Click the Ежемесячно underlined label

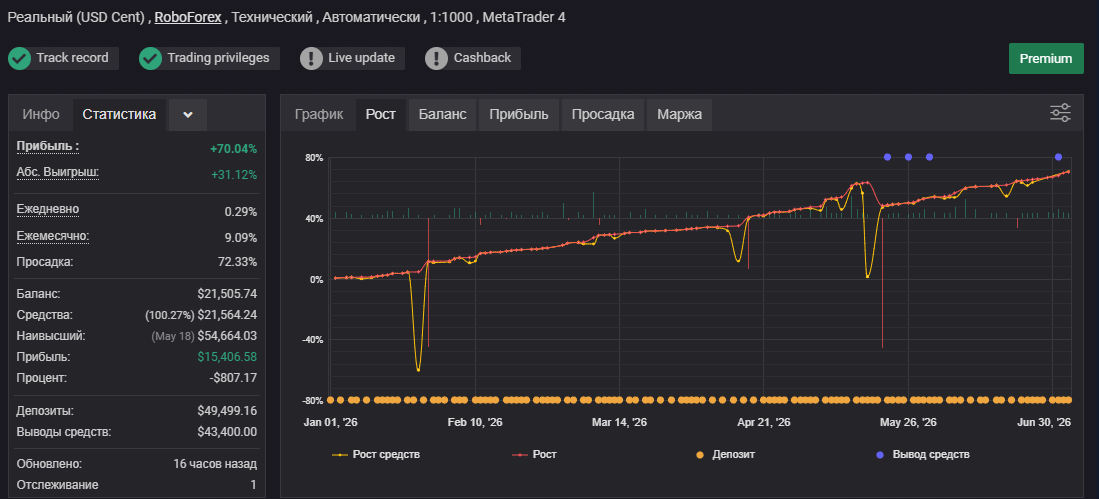[x=53, y=236]
